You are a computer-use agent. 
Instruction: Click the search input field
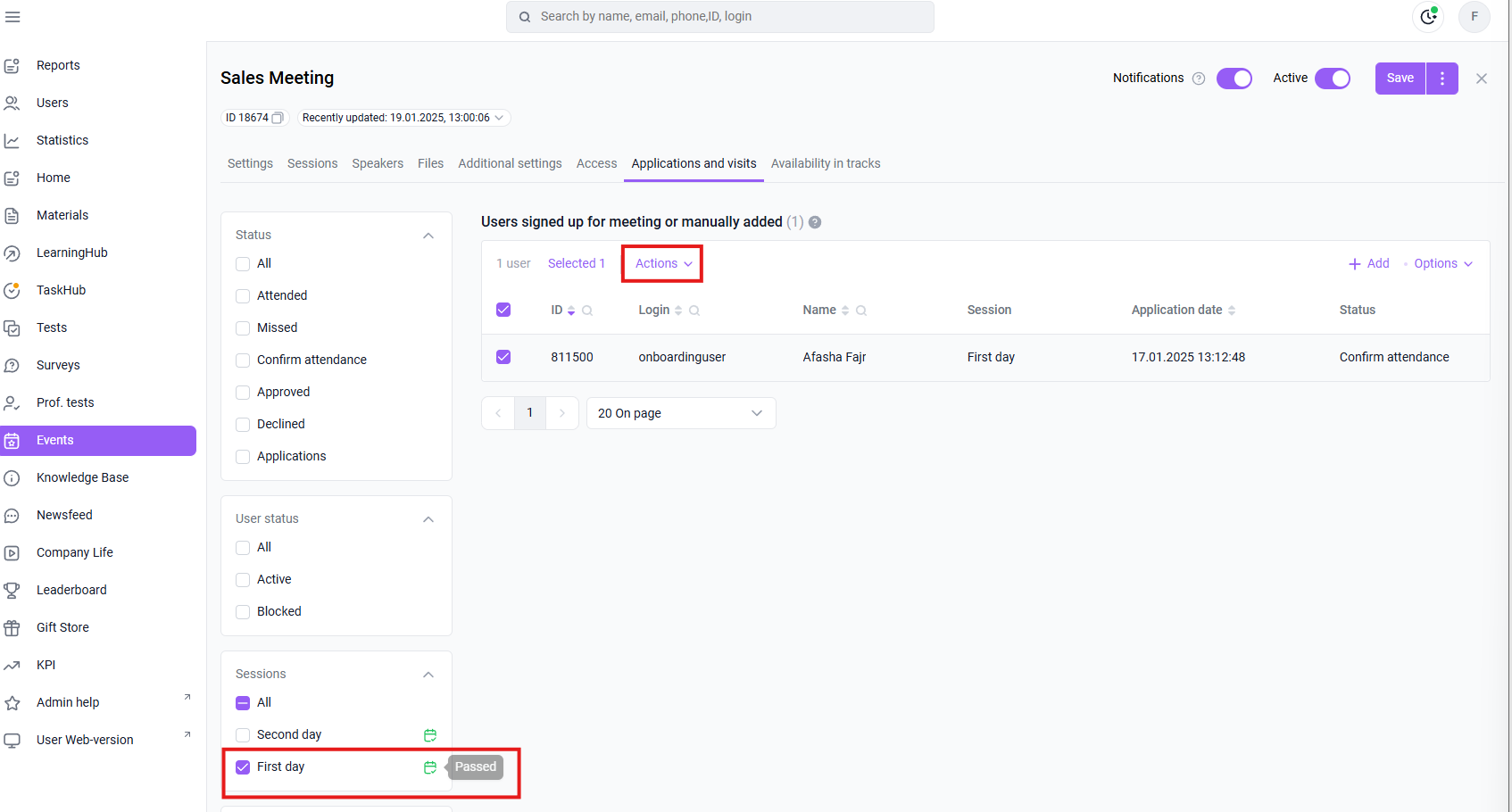[719, 17]
